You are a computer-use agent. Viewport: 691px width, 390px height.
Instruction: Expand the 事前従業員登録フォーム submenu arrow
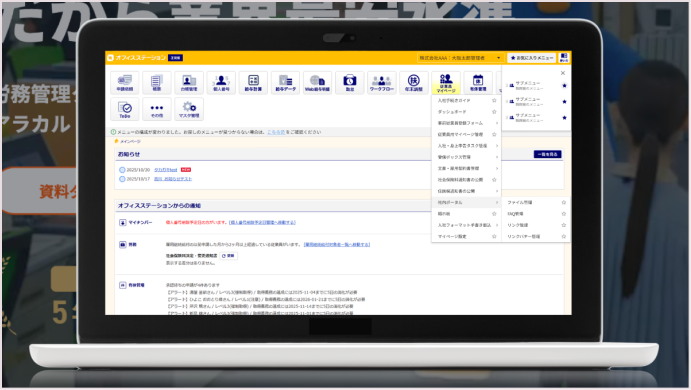tap(497, 123)
